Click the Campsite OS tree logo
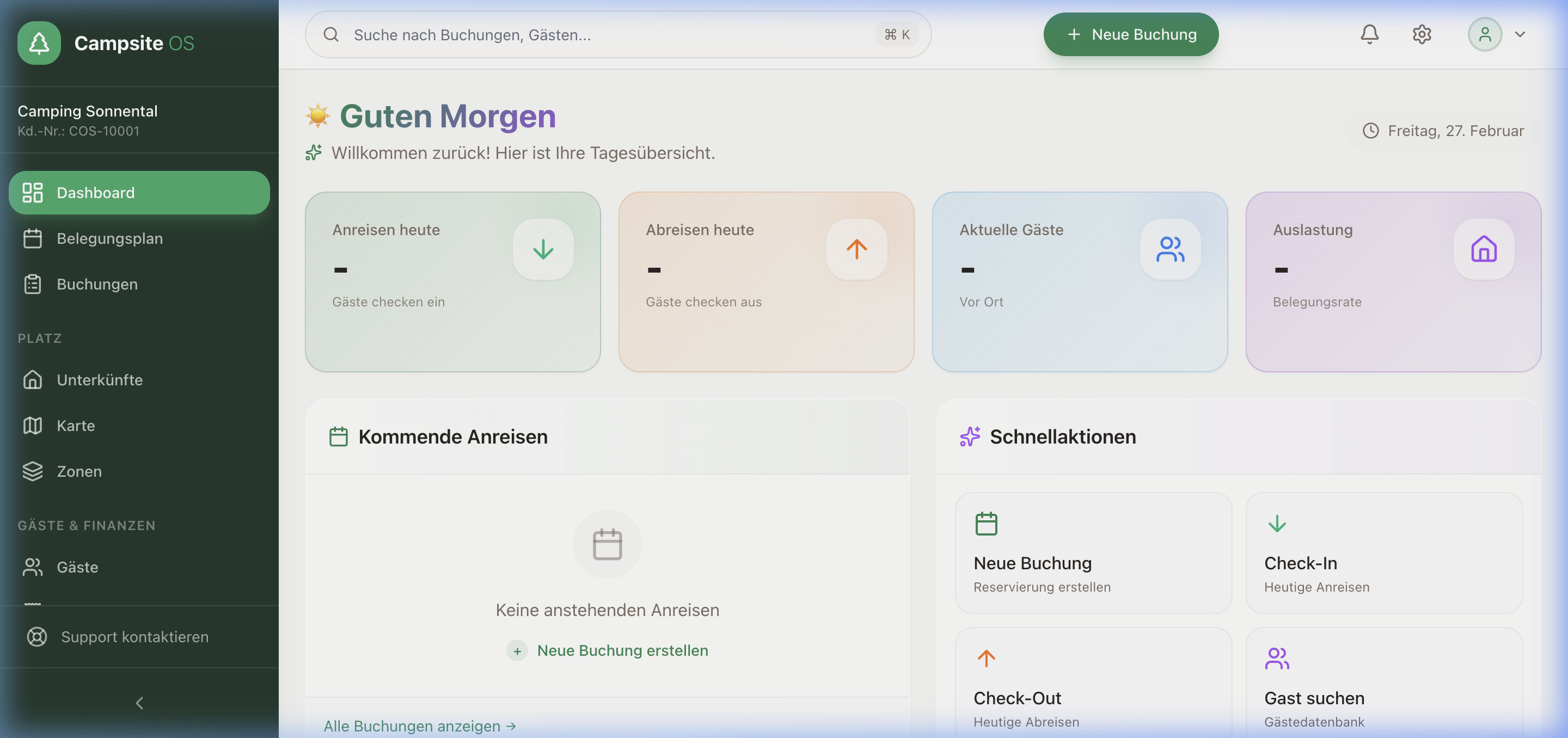Image resolution: width=1568 pixels, height=738 pixels. click(39, 42)
